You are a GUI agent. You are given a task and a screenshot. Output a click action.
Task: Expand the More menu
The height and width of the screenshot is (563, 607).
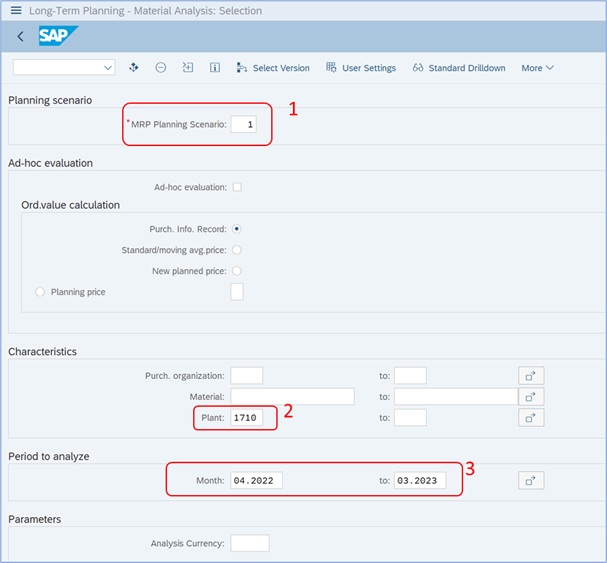pos(537,68)
